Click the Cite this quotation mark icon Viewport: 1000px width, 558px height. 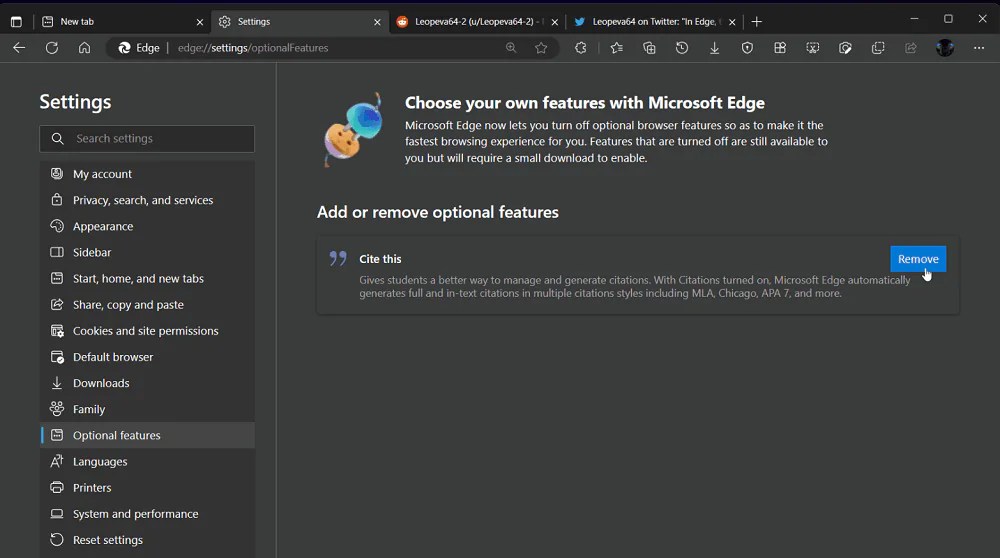pyautogui.click(x=338, y=258)
